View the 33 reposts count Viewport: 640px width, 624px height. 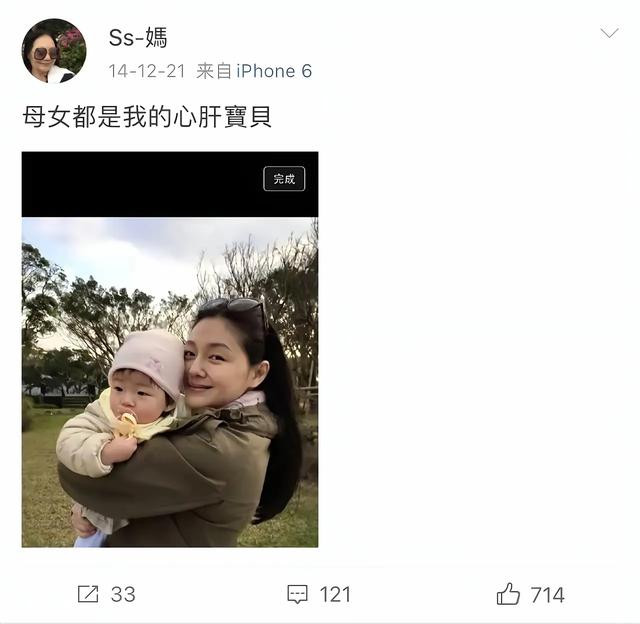pyautogui.click(x=123, y=594)
